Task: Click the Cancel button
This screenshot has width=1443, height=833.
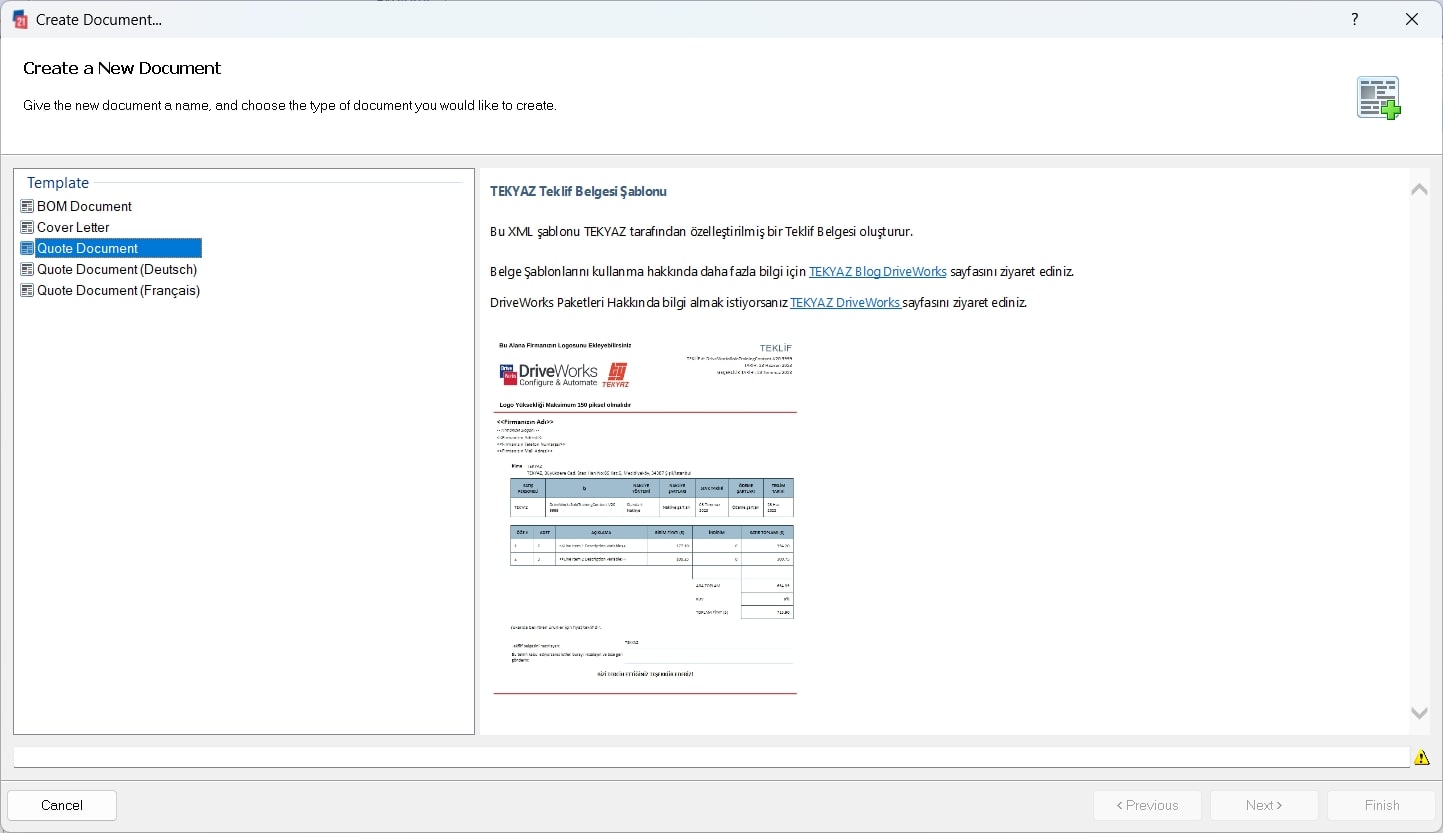Action: coord(62,805)
